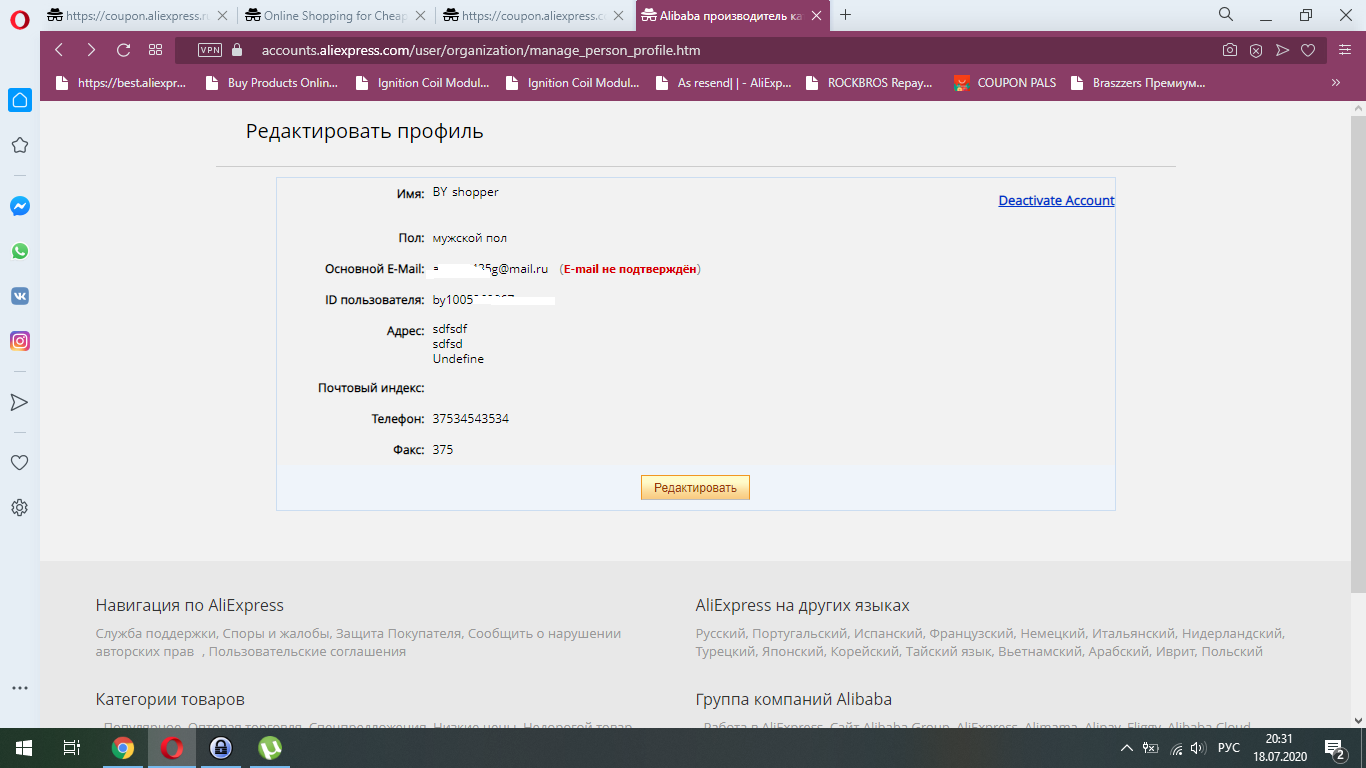Viewport: 1366px width, 768px height.
Task: Click the E-mail не подтверждён warning
Action: tap(630, 269)
